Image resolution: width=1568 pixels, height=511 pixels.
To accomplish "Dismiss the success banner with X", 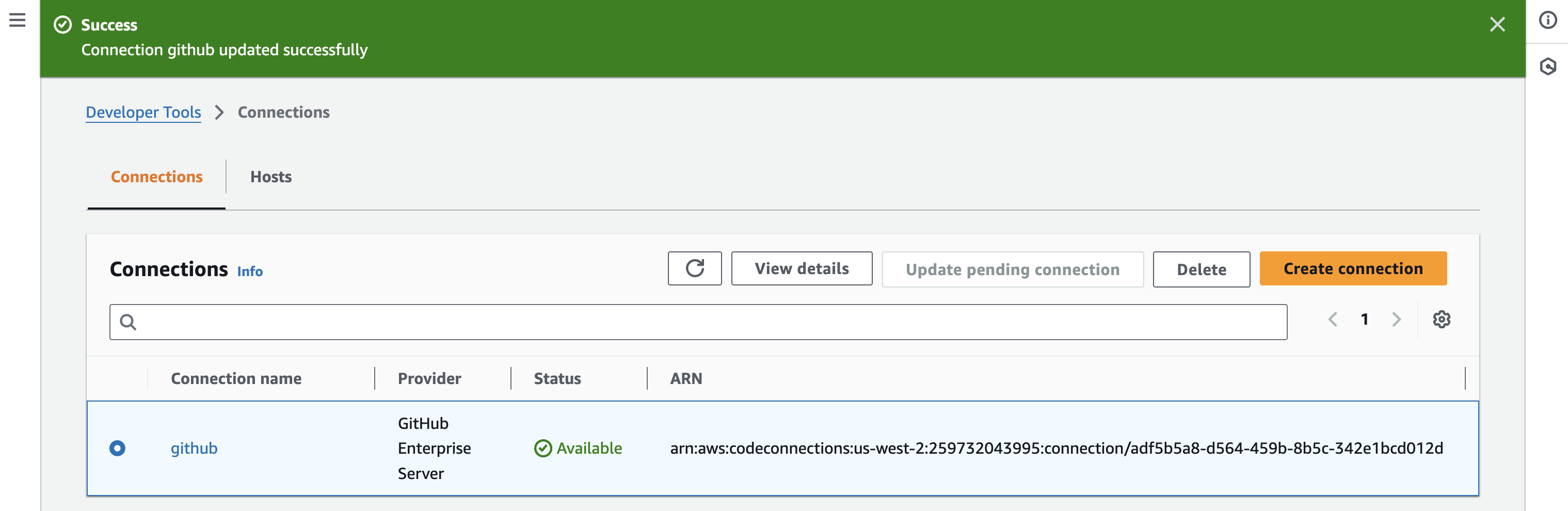I will coord(1497,24).
